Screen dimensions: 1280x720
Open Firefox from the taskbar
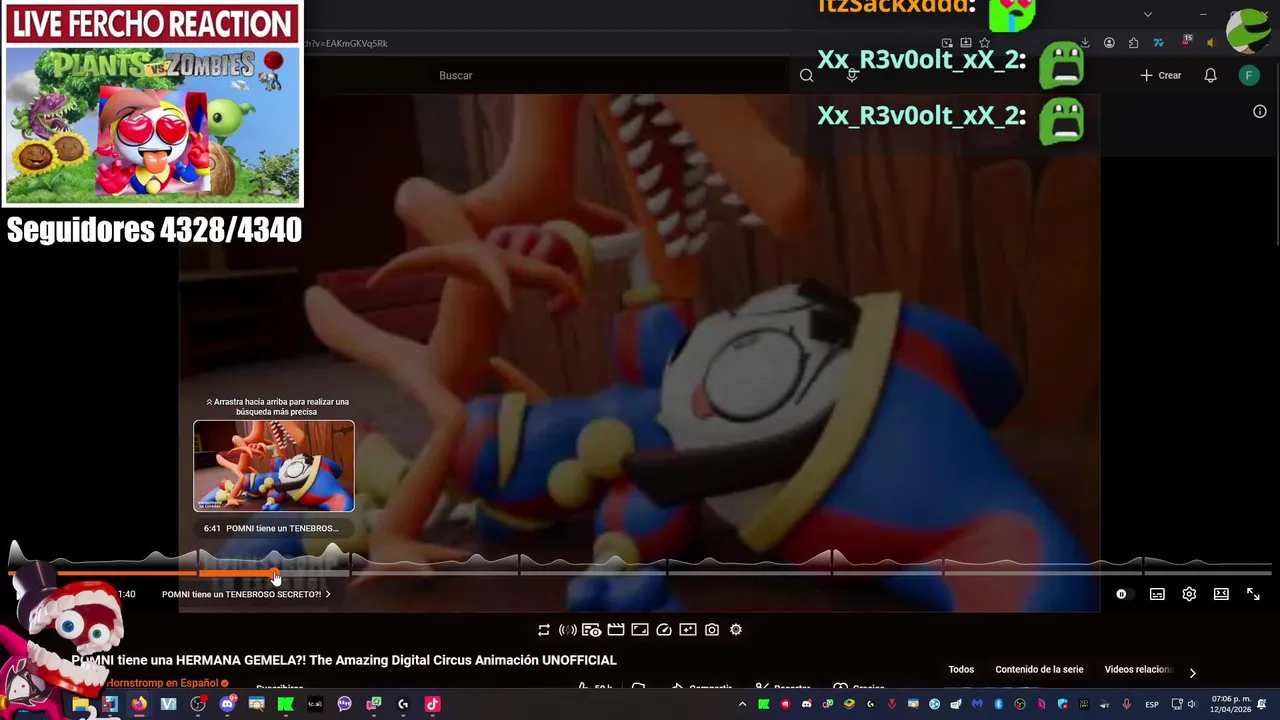coord(139,704)
